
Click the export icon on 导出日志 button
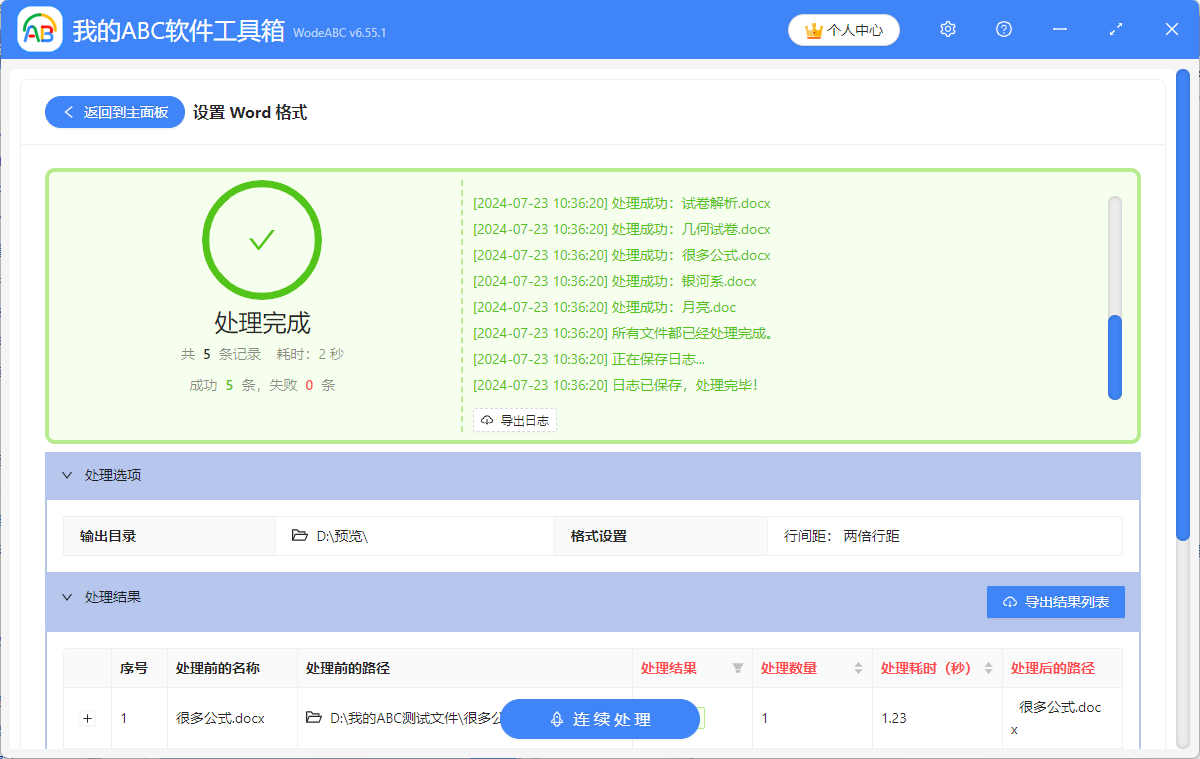click(x=485, y=420)
